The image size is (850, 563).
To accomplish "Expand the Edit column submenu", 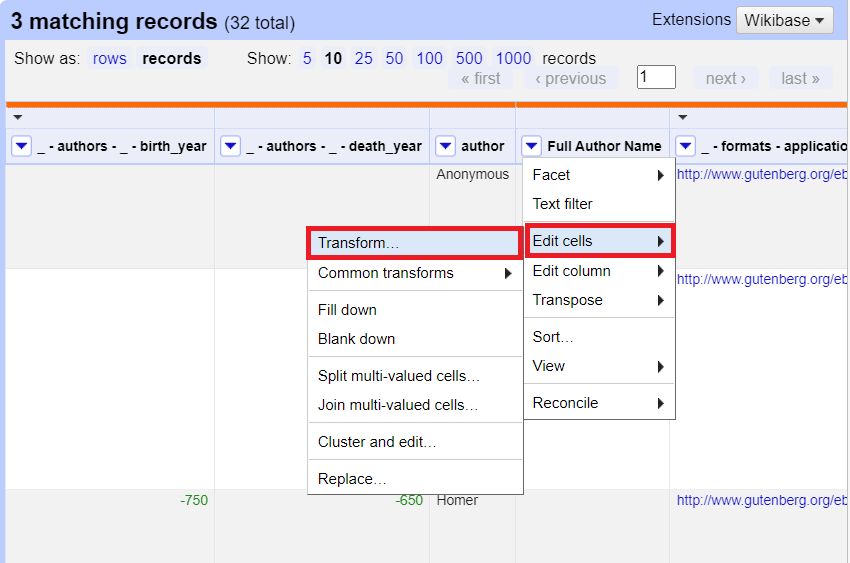I will [598, 271].
